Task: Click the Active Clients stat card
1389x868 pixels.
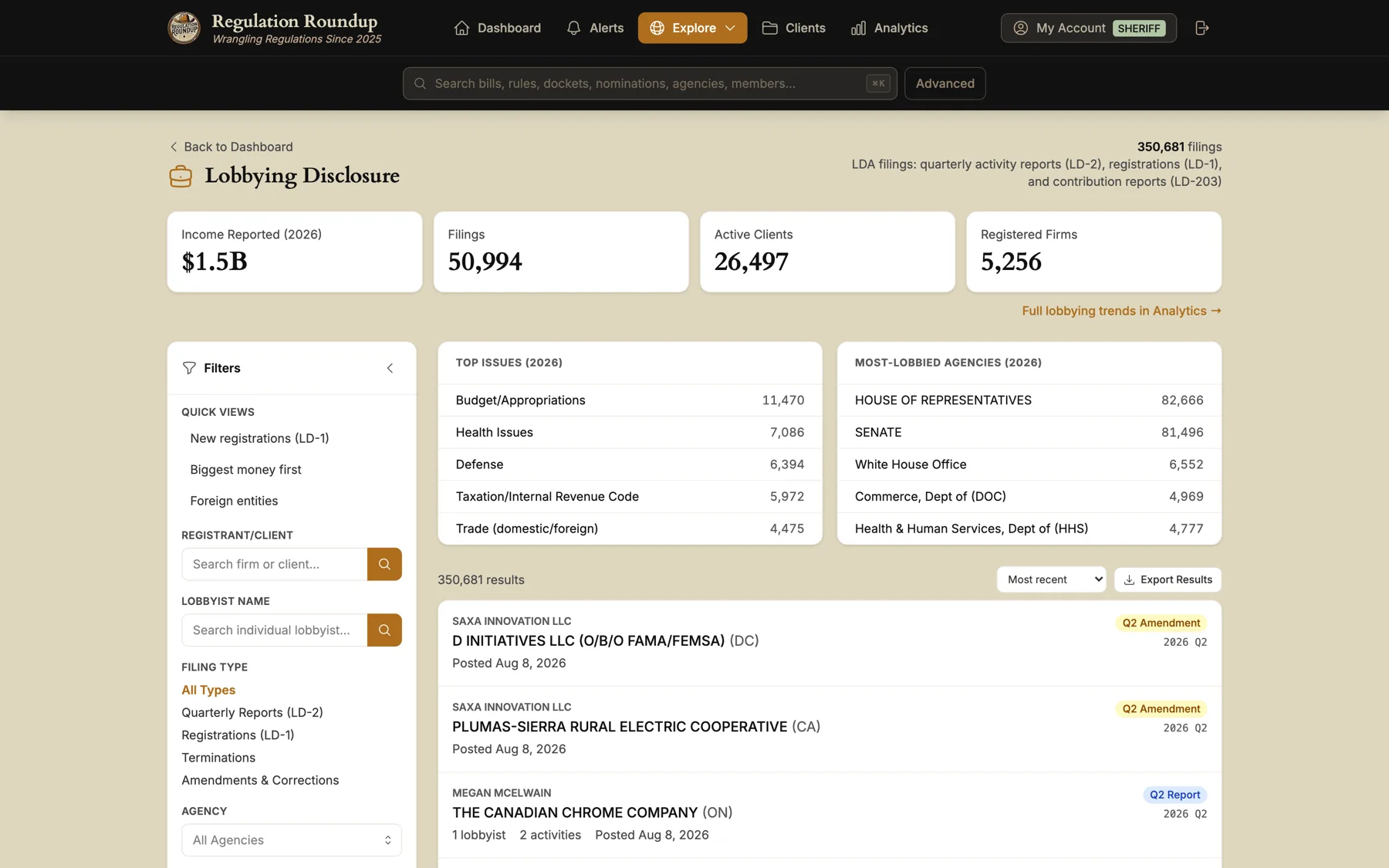Action: (x=827, y=252)
